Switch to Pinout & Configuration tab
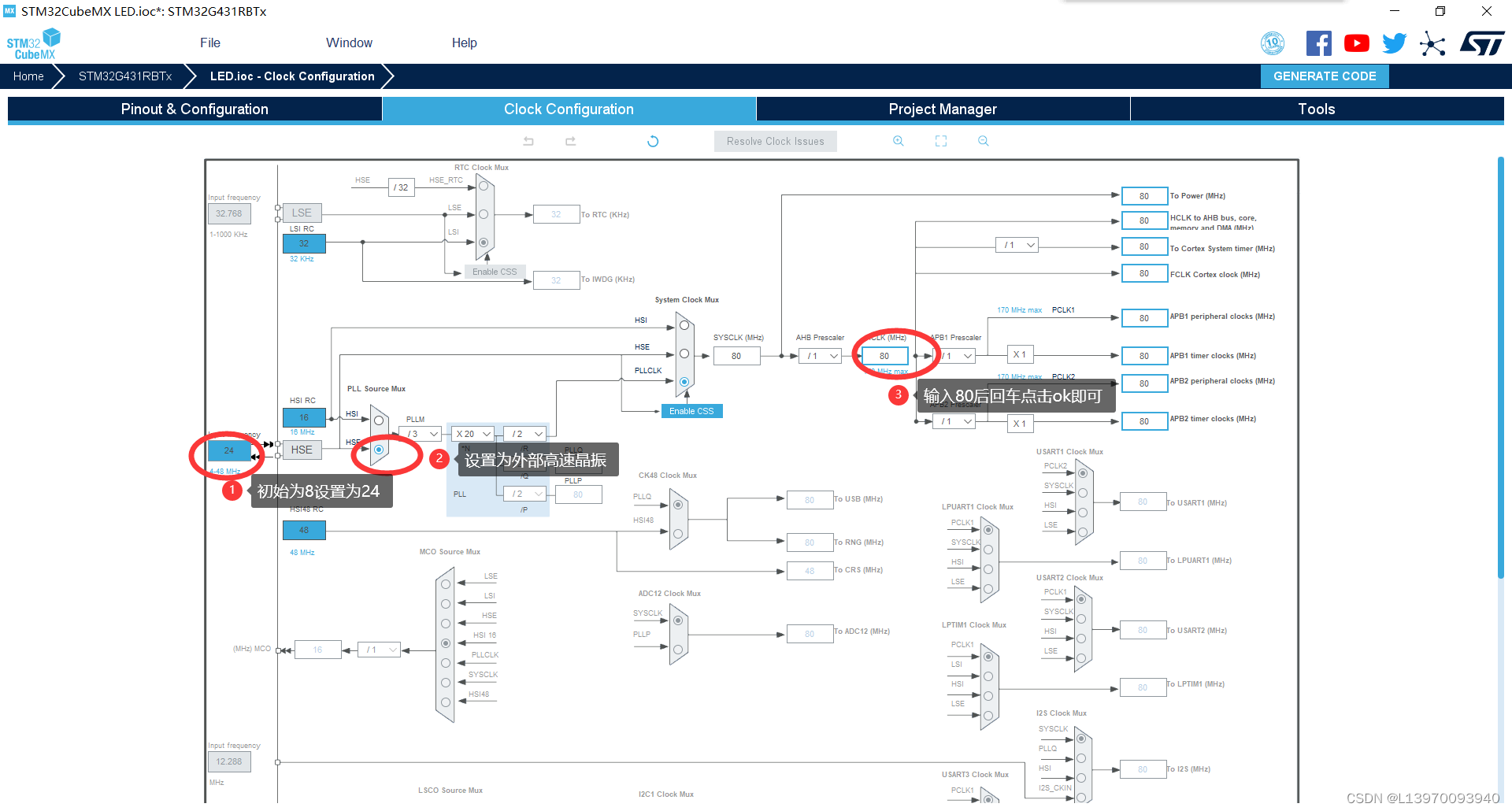 (195, 109)
